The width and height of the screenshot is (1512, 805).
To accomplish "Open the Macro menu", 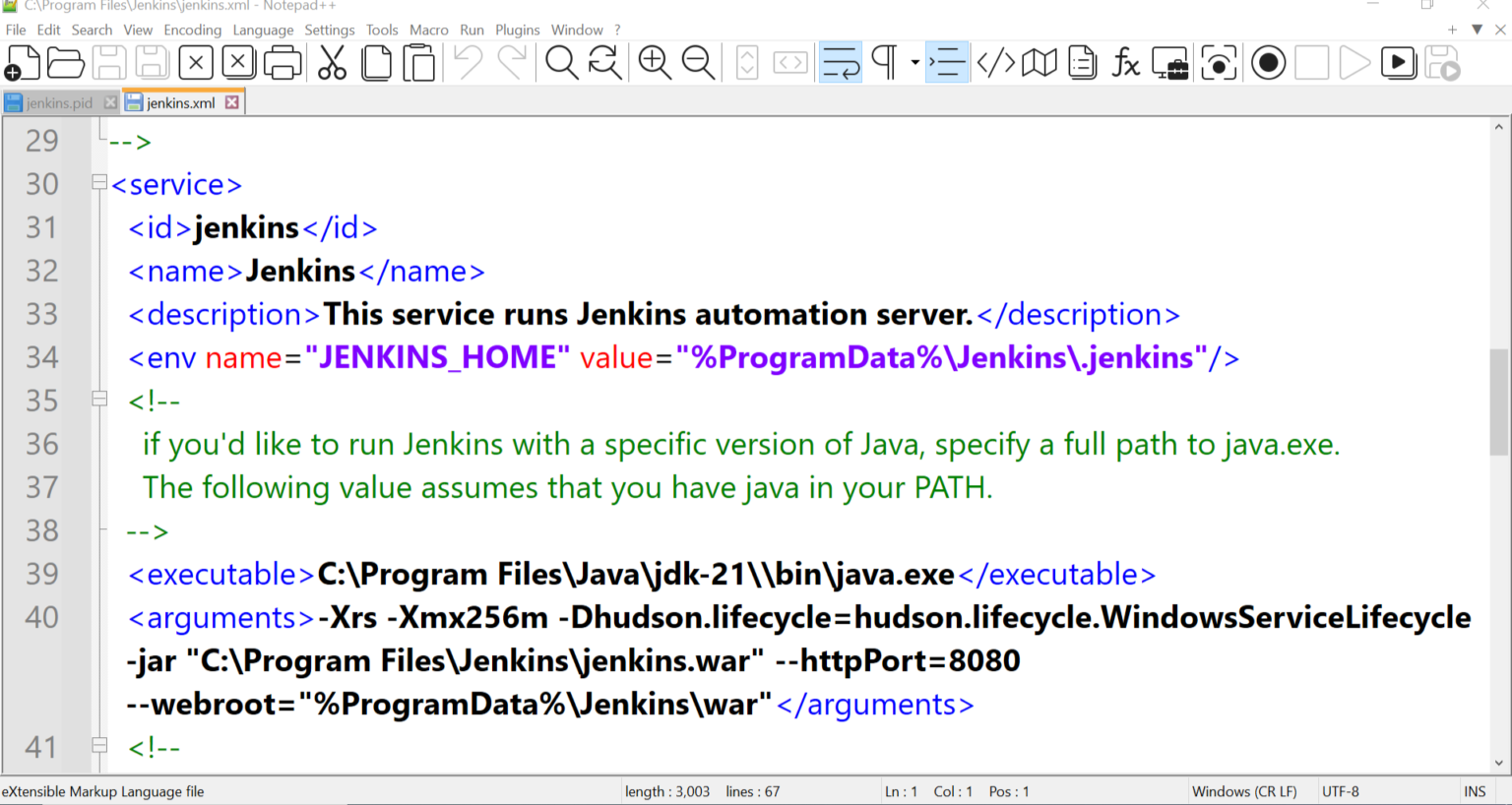I will [429, 30].
